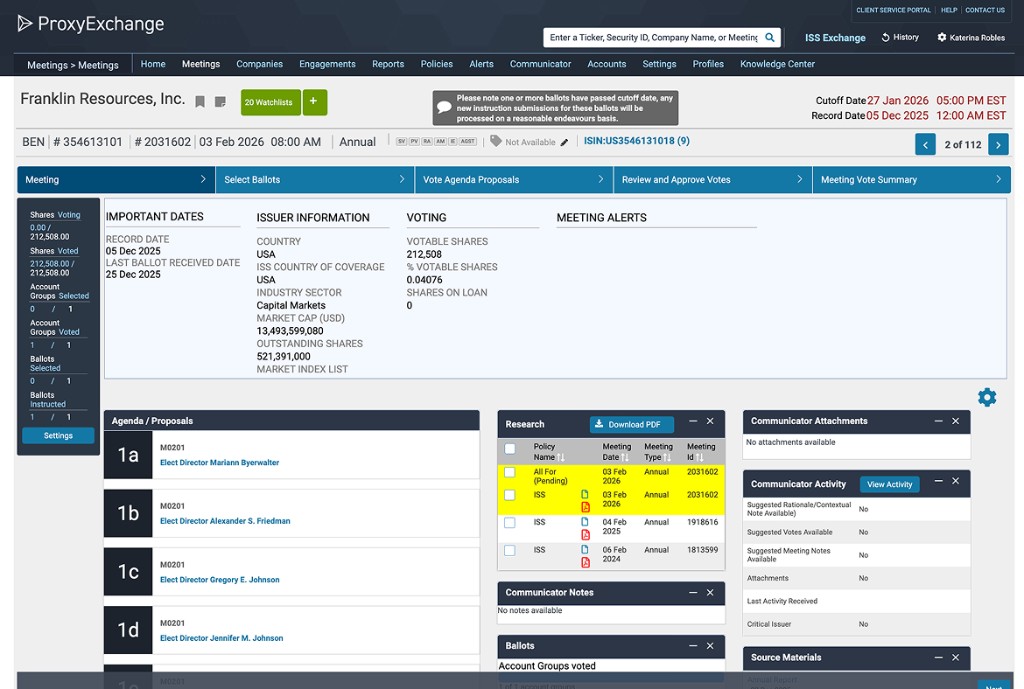Open the dashboard gear settings icon
Image resolution: width=1024 pixels, height=689 pixels.
pyautogui.click(x=987, y=397)
